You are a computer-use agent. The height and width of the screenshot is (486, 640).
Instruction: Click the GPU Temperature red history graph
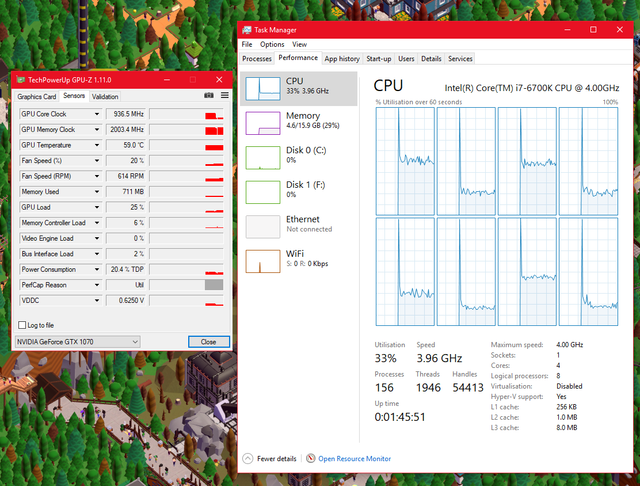tap(187, 145)
